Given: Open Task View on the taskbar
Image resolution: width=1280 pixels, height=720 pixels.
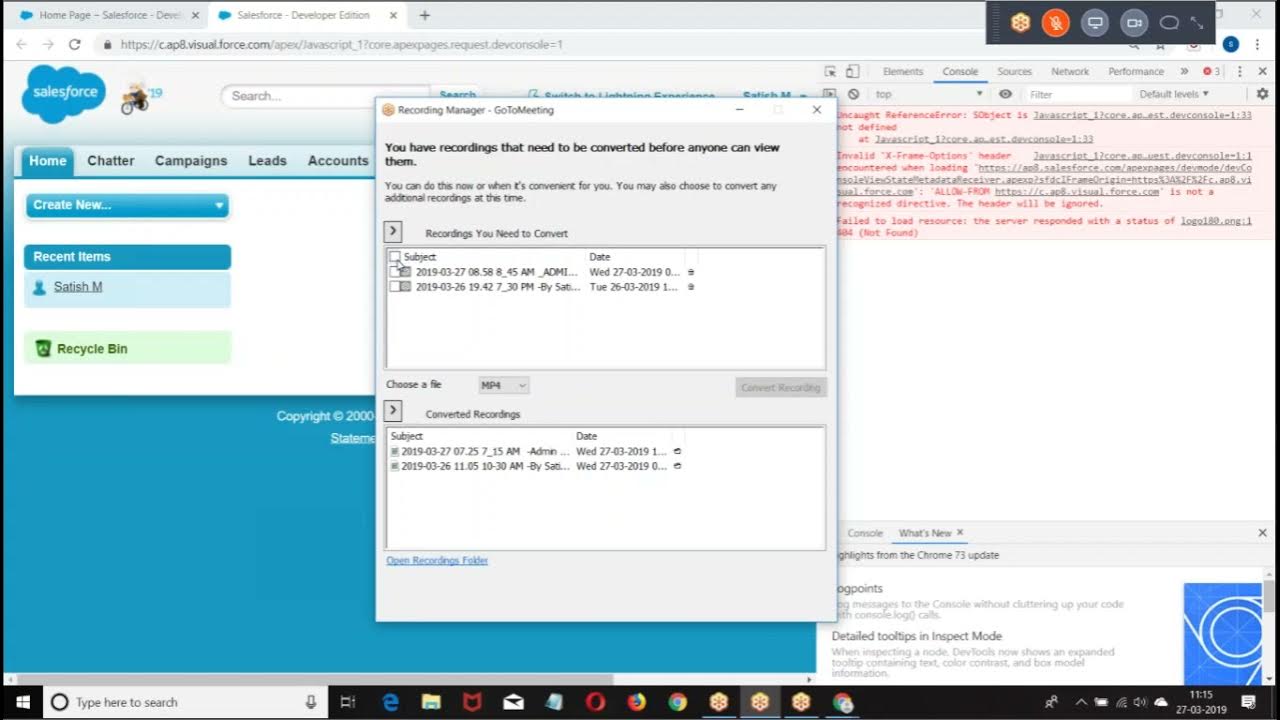Looking at the screenshot, I should tap(348, 702).
